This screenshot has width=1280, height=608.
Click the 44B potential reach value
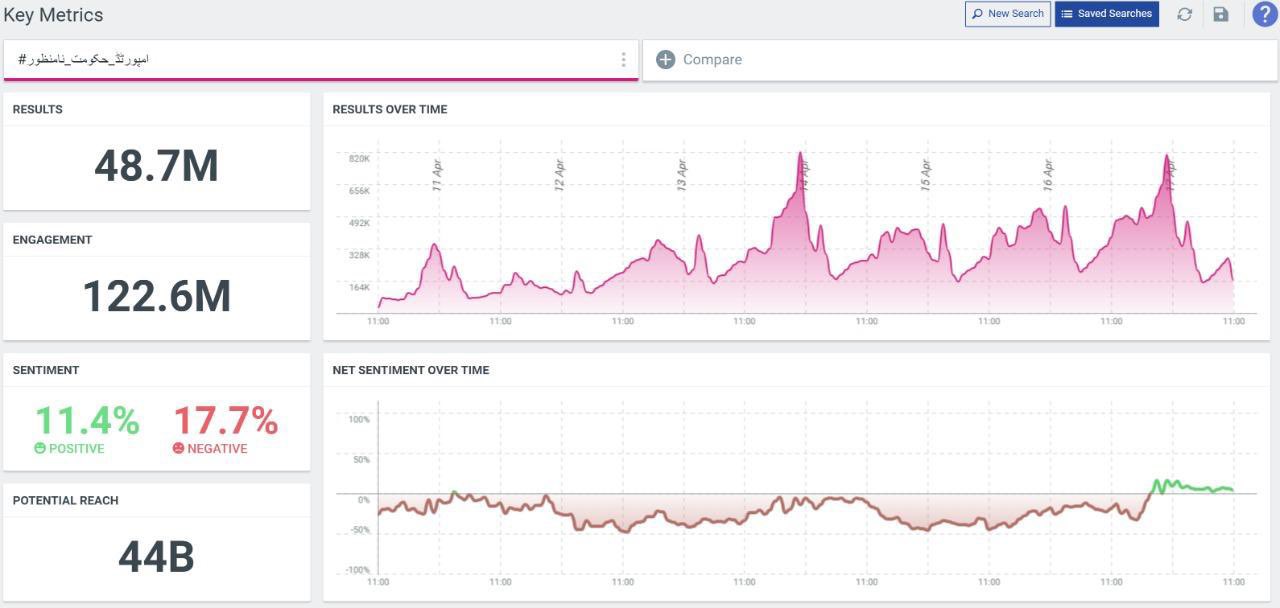pyautogui.click(x=156, y=557)
